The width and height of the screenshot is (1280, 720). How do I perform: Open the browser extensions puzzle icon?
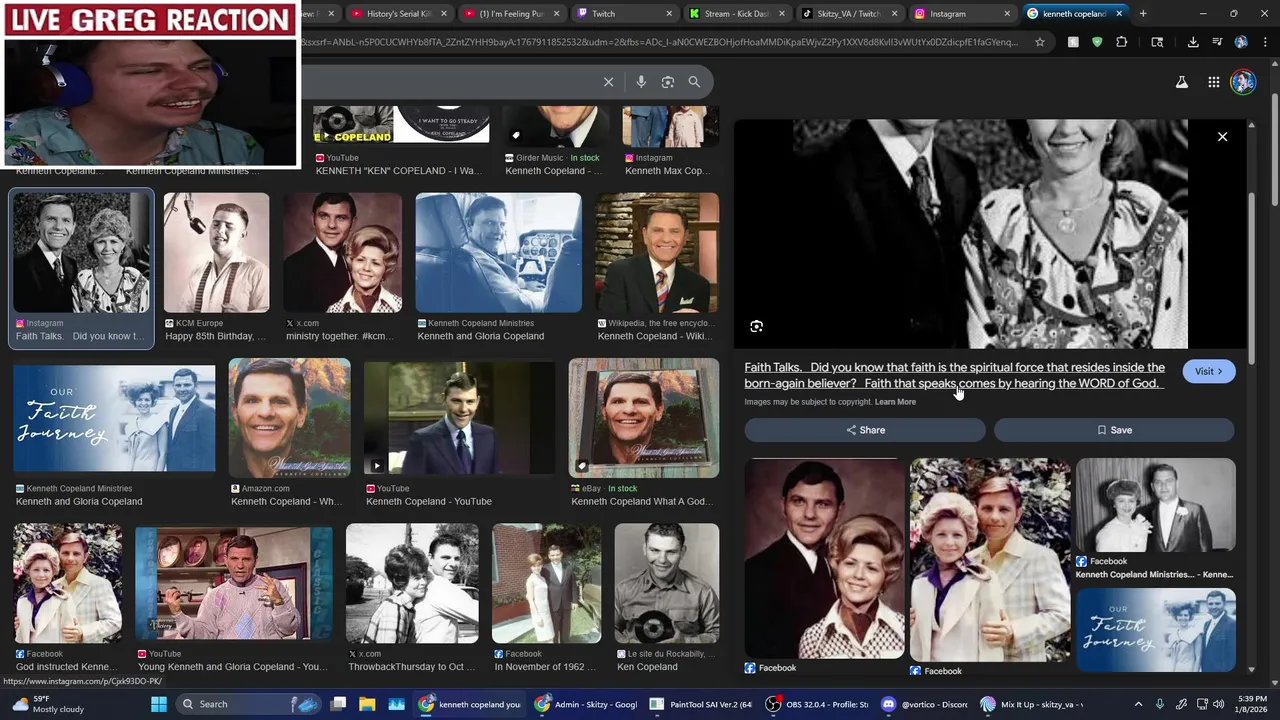[1121, 42]
